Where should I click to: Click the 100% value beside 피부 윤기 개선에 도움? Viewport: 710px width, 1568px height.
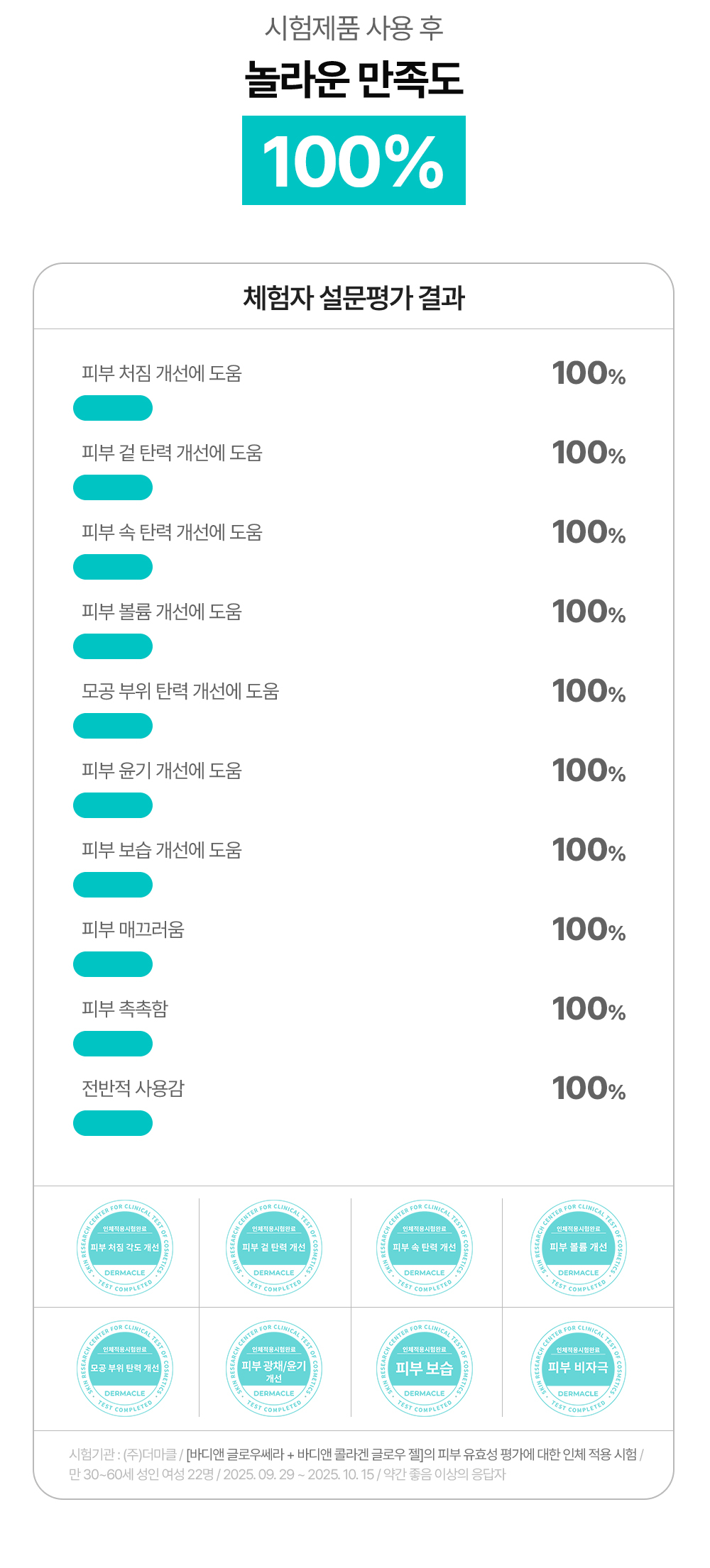(x=589, y=771)
